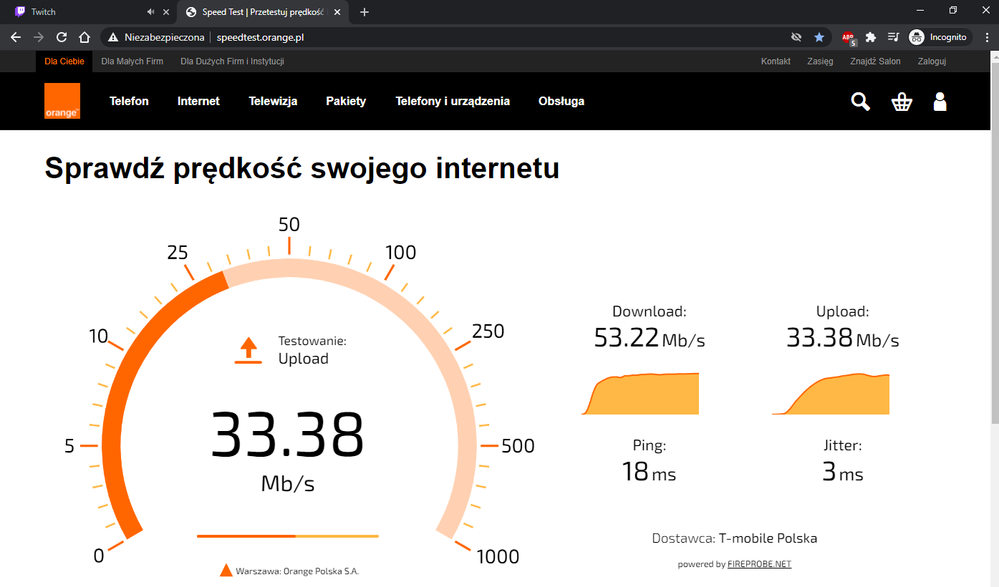The image size is (999, 587).
Task: Go forward in browser history
Action: (38, 38)
